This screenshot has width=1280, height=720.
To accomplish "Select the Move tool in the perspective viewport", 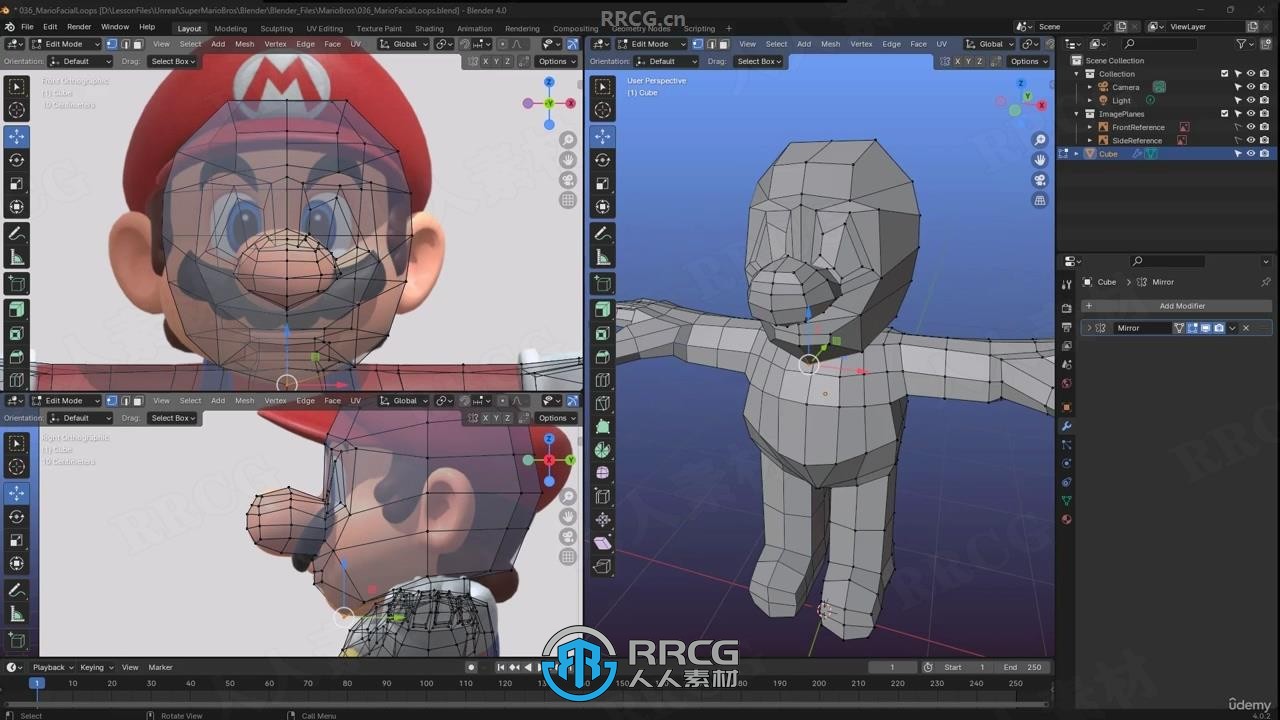I will [x=603, y=136].
